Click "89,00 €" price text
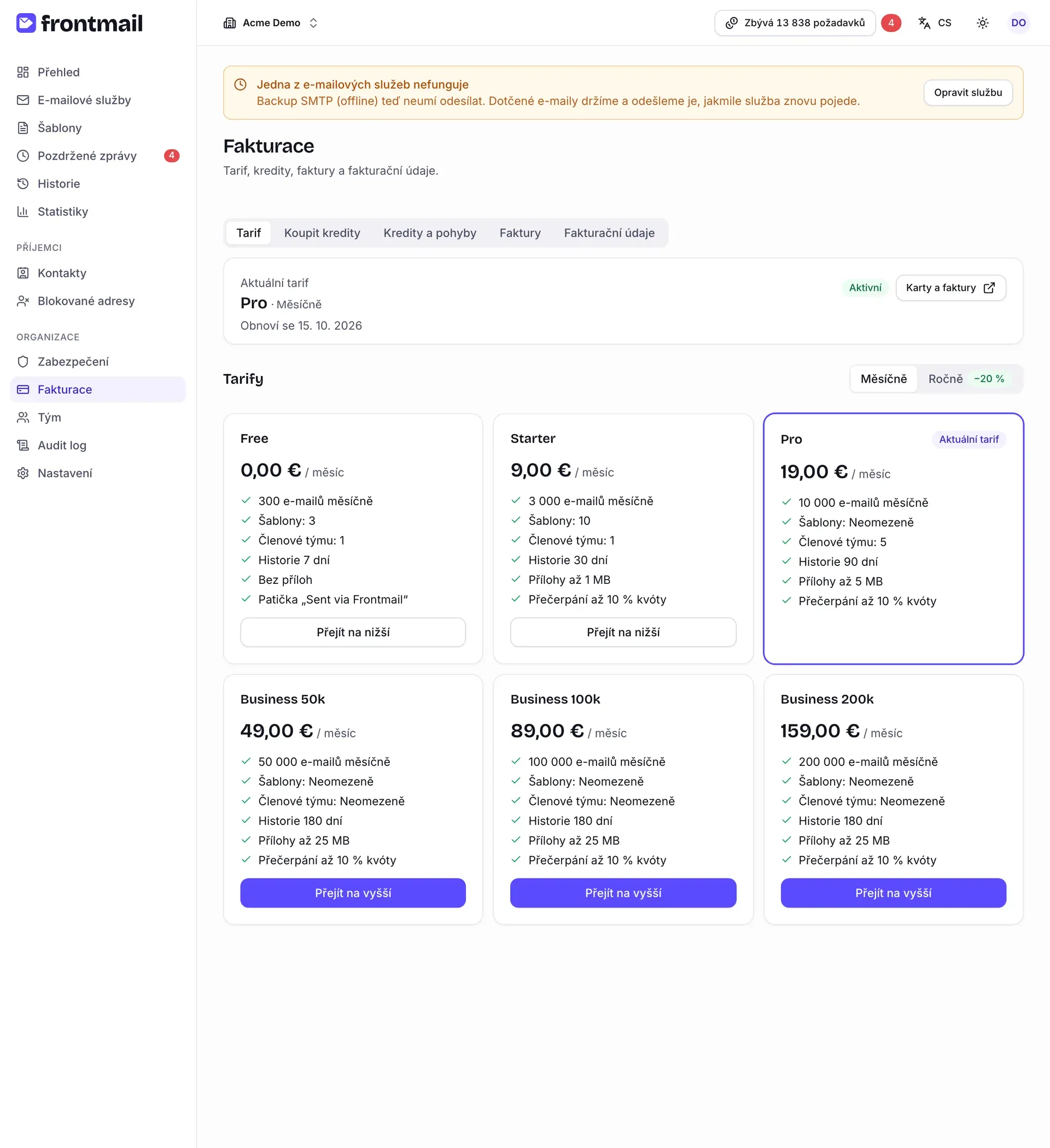This screenshot has height=1148, width=1050. point(546,731)
